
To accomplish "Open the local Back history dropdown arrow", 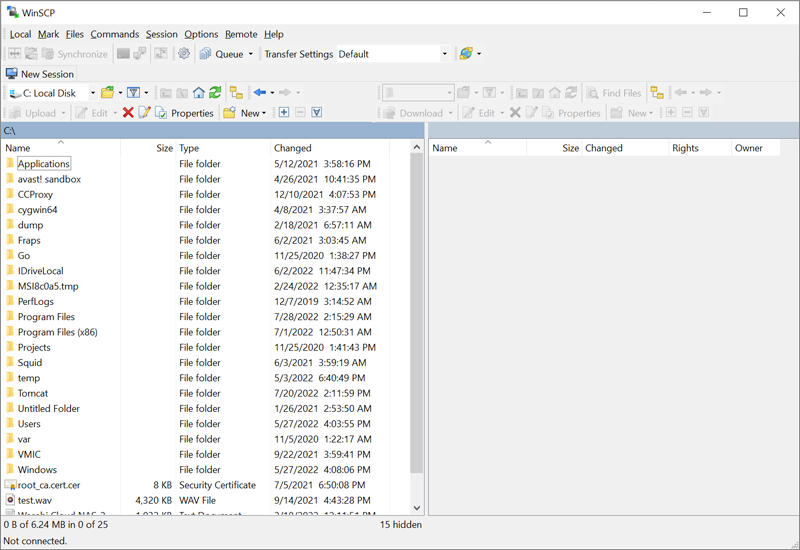I will coord(272,93).
